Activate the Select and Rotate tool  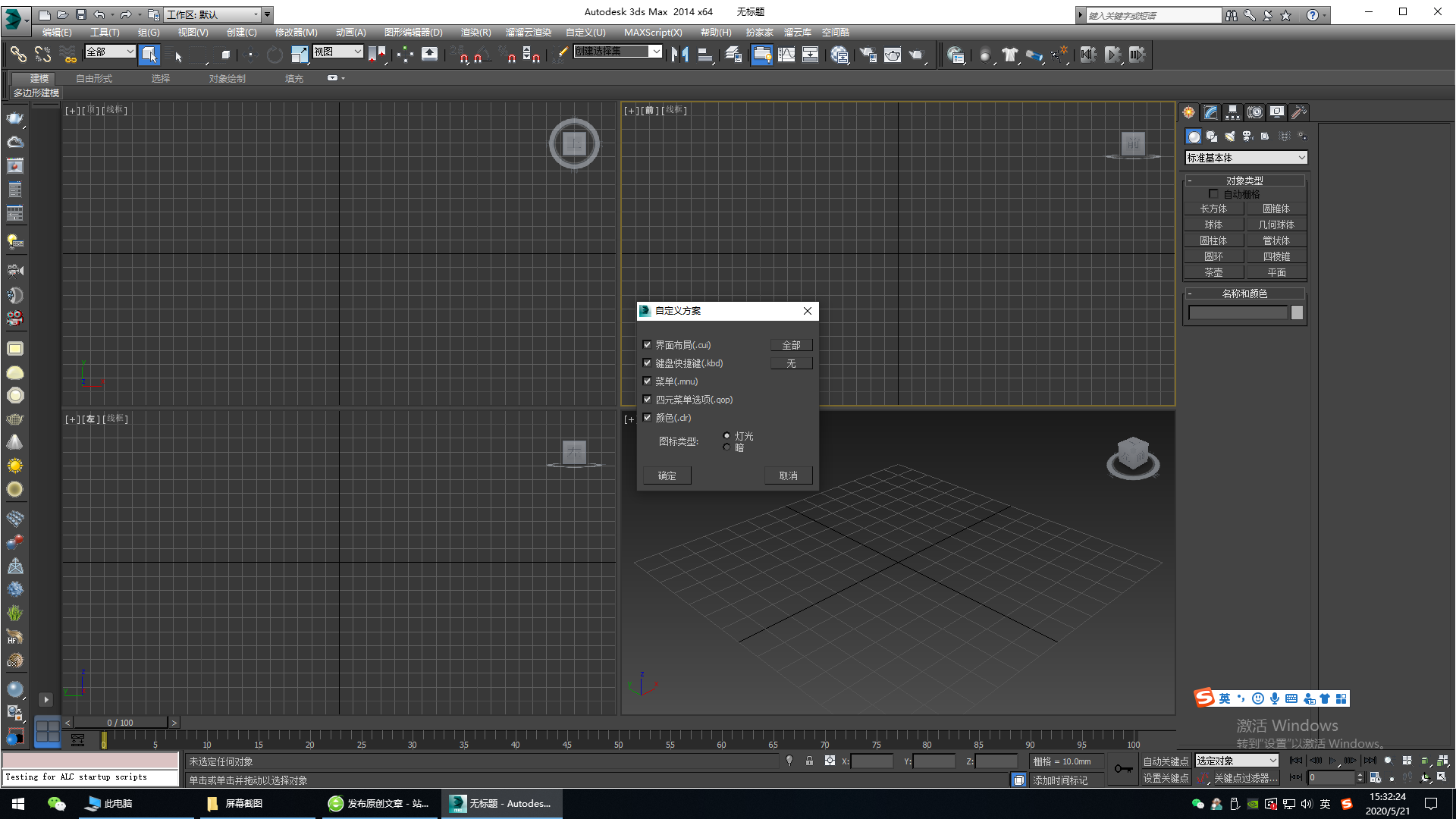pos(275,55)
